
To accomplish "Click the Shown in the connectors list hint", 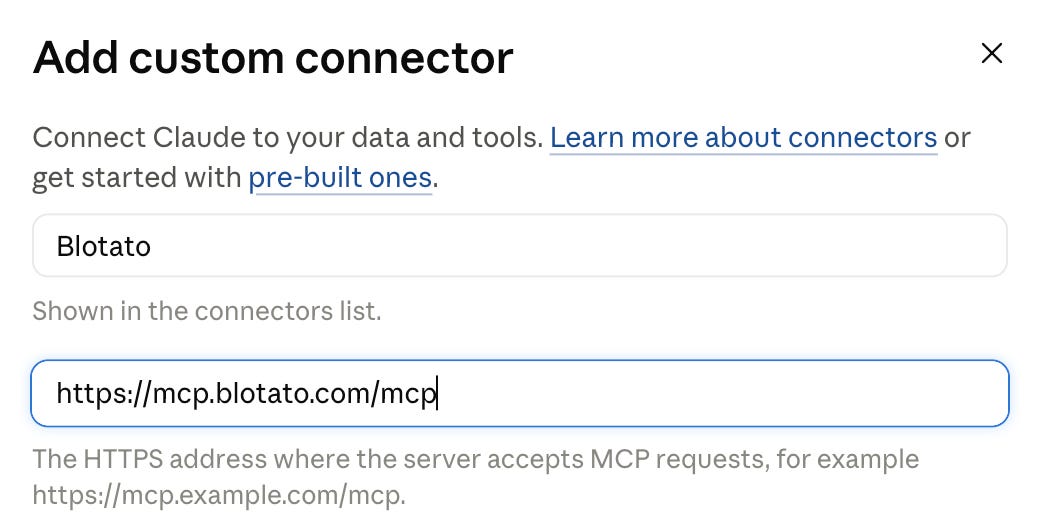I will pos(207,310).
